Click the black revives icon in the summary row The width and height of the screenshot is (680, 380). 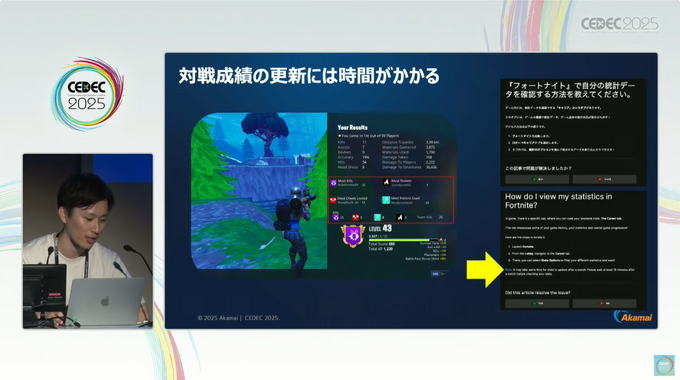400,217
